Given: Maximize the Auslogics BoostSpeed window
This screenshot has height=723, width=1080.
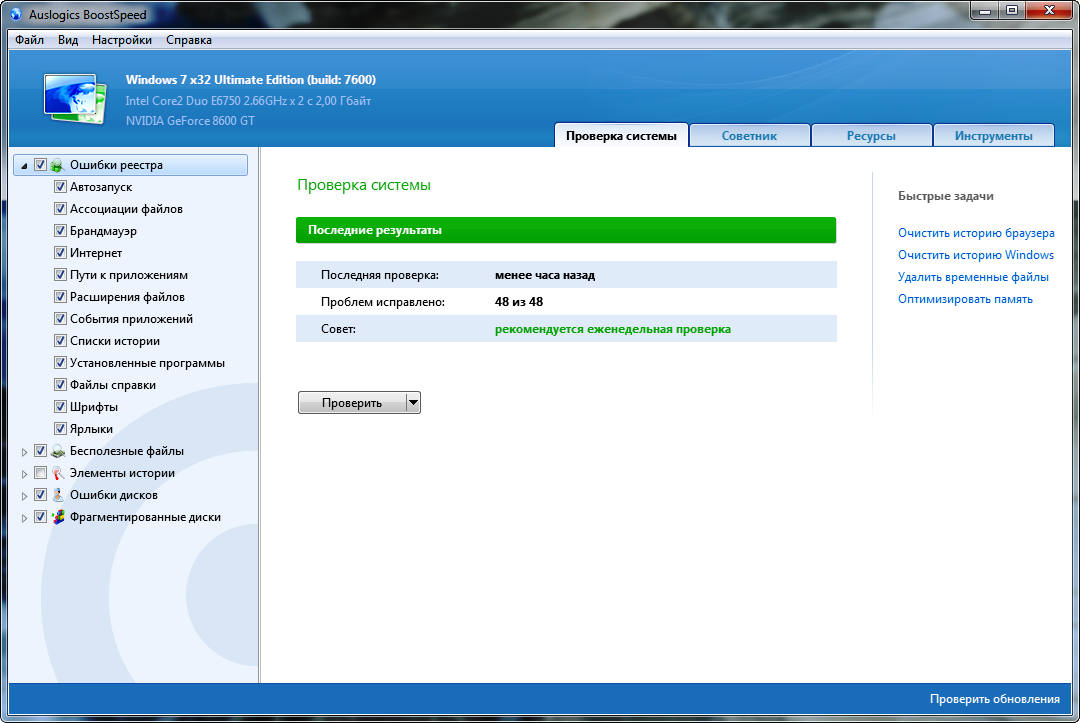Looking at the screenshot, I should click(1011, 10).
